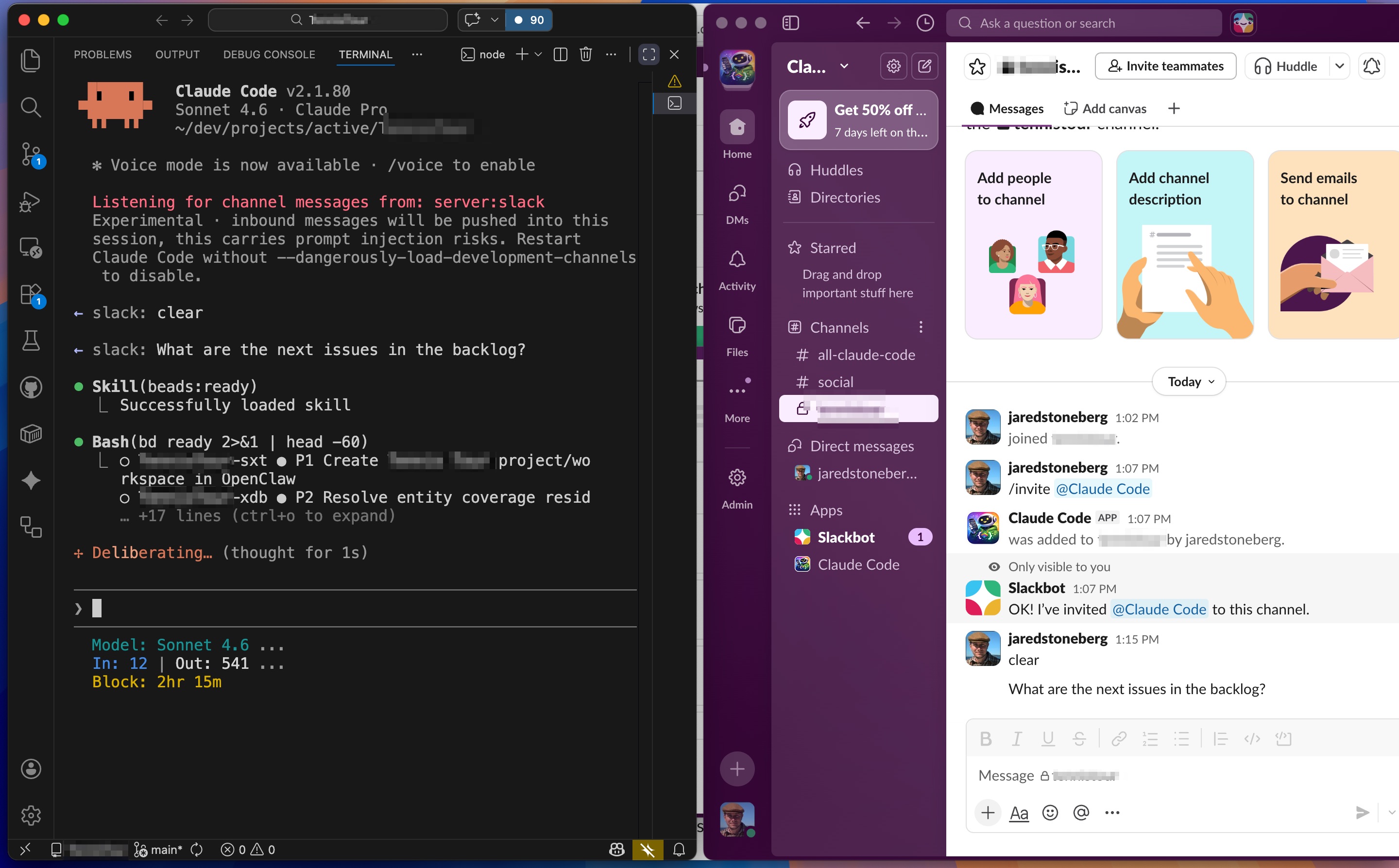Open the GitHub view in activity bar

click(x=31, y=388)
